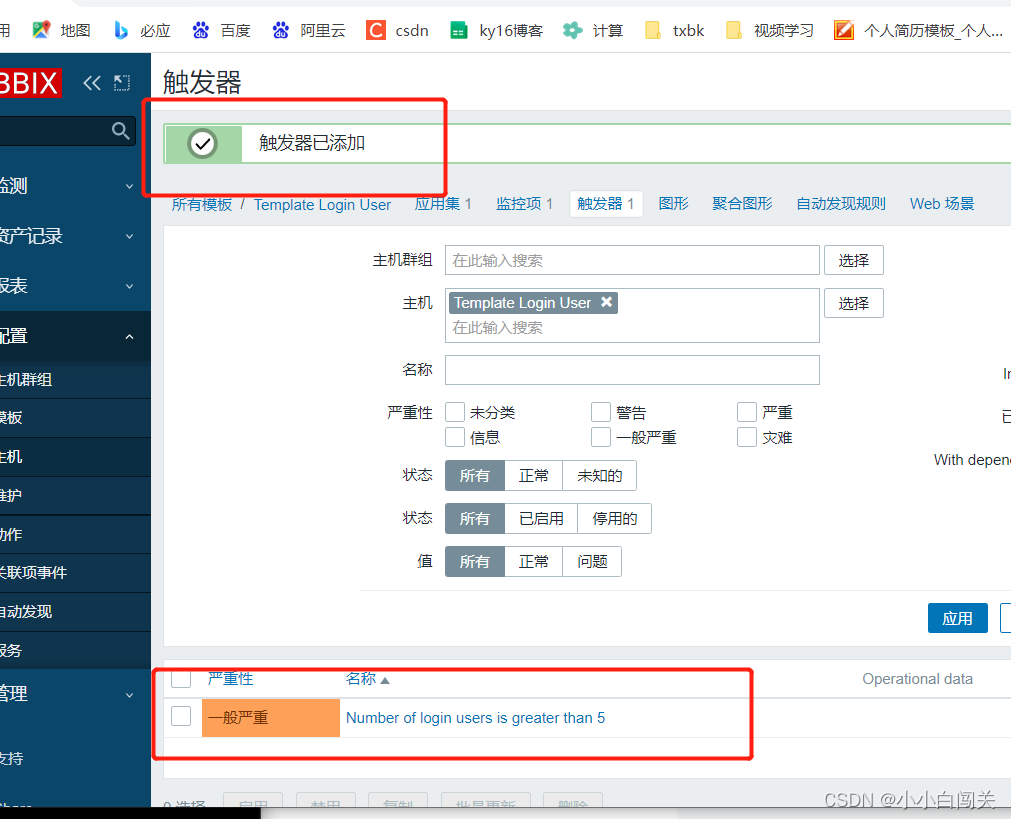Image resolution: width=1011 pixels, height=819 pixels.
Task: Open the txbk bookmark folder
Action: 675,30
